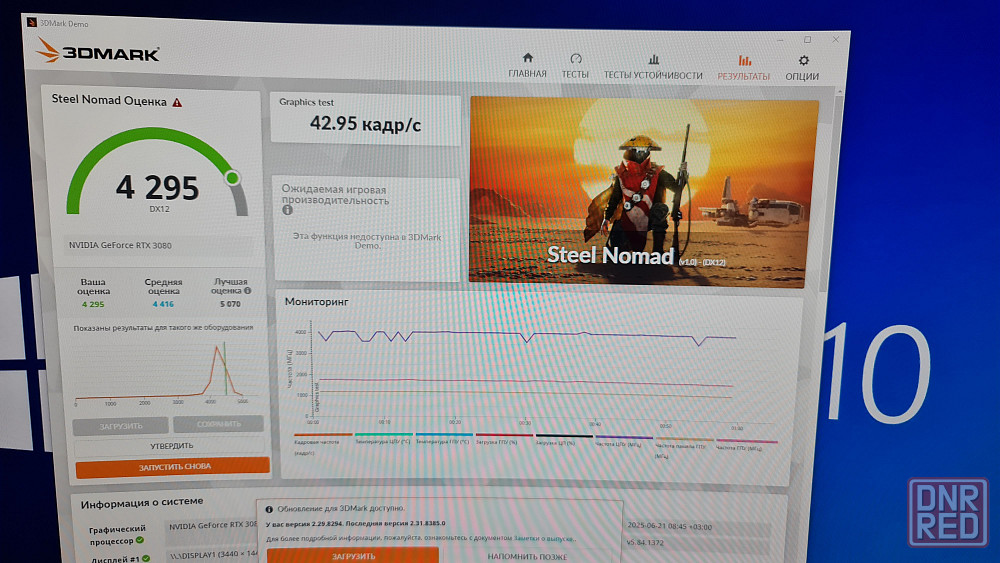
Task: Toggle the Частота ЦПУ legend line
Action: (x=624, y=441)
